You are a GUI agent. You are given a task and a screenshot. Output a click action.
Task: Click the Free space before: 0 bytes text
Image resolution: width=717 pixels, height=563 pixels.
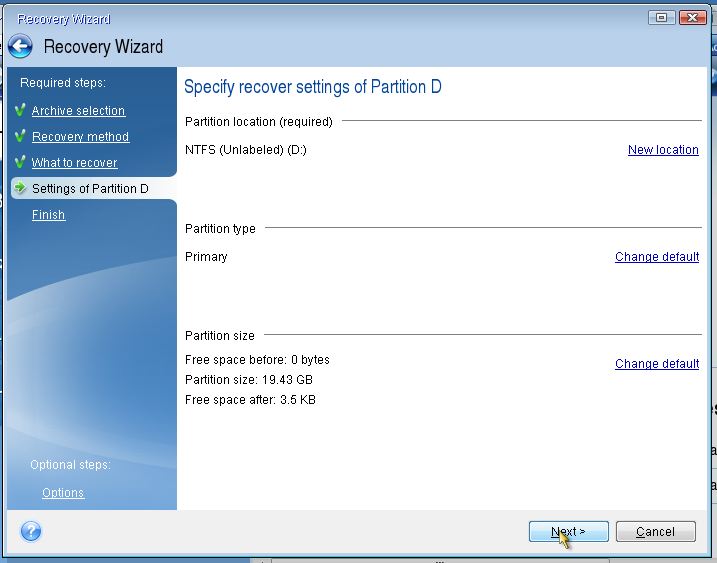pos(257,359)
